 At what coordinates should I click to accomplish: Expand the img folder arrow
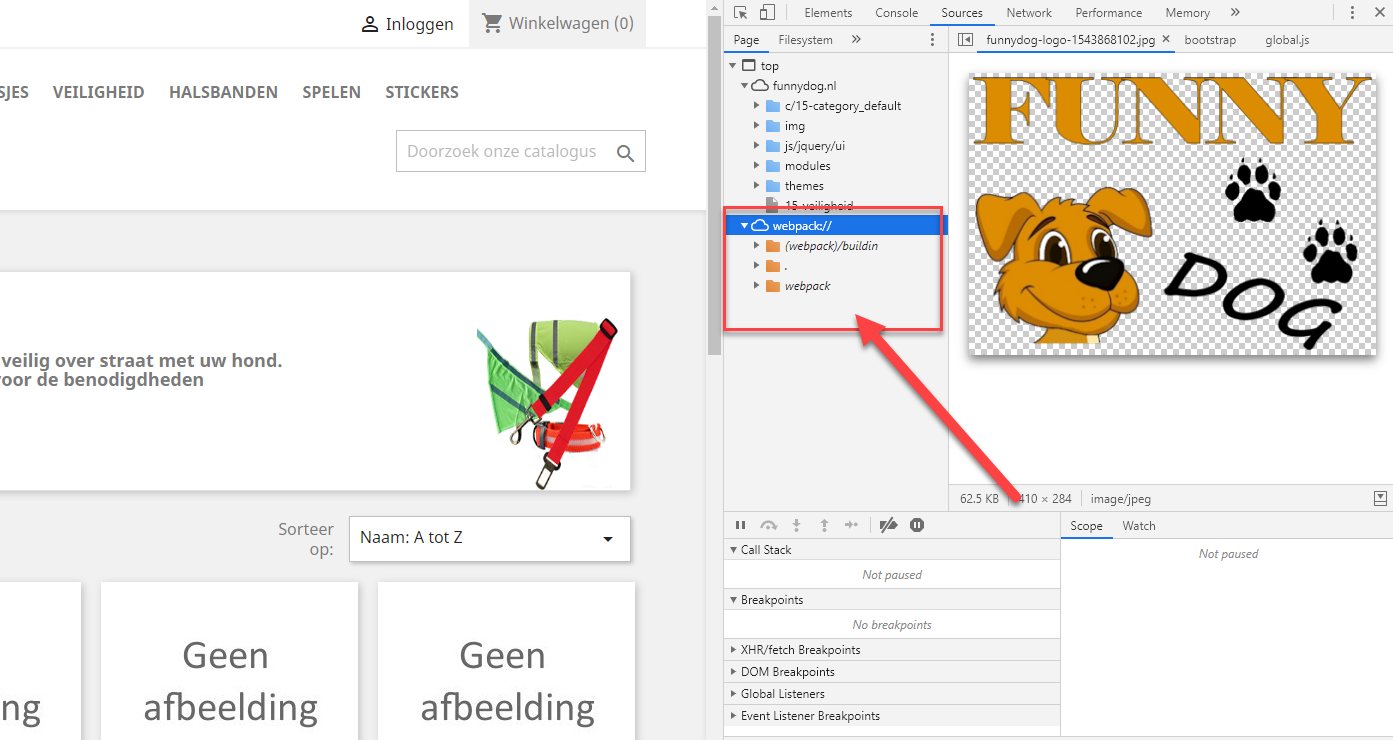tap(757, 126)
